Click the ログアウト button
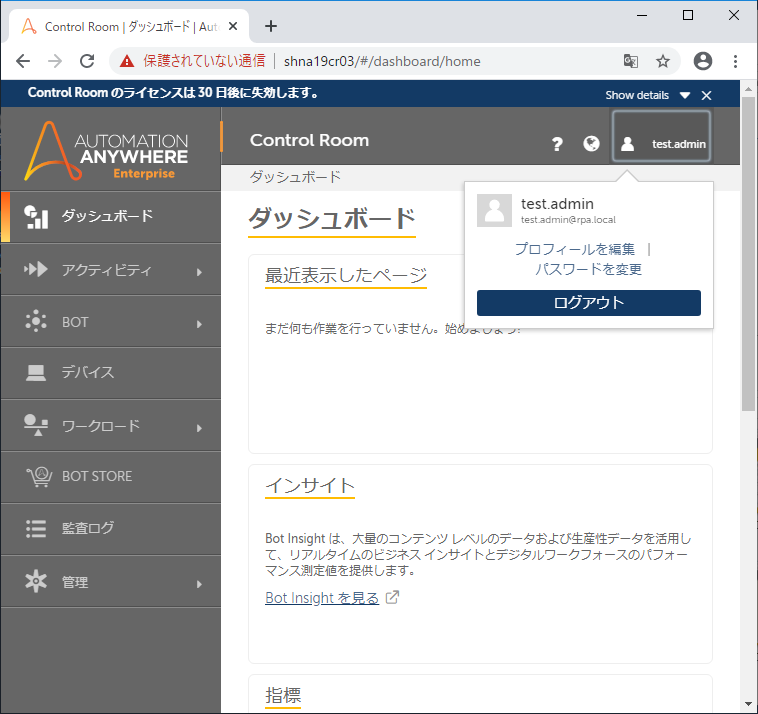This screenshot has height=714, width=758. pos(588,303)
